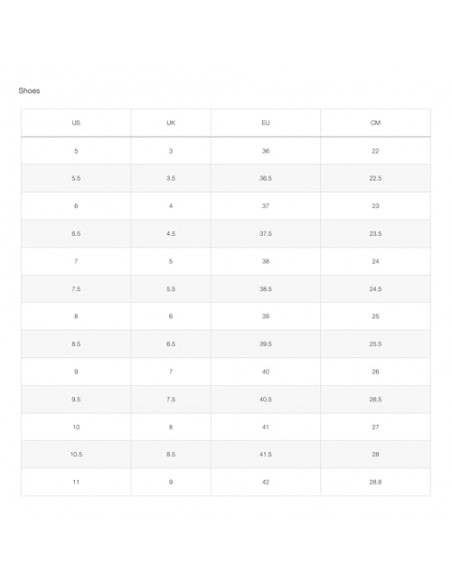This screenshot has height=584, width=452.
Task: Select UK size 9 cell
Action: (171, 482)
